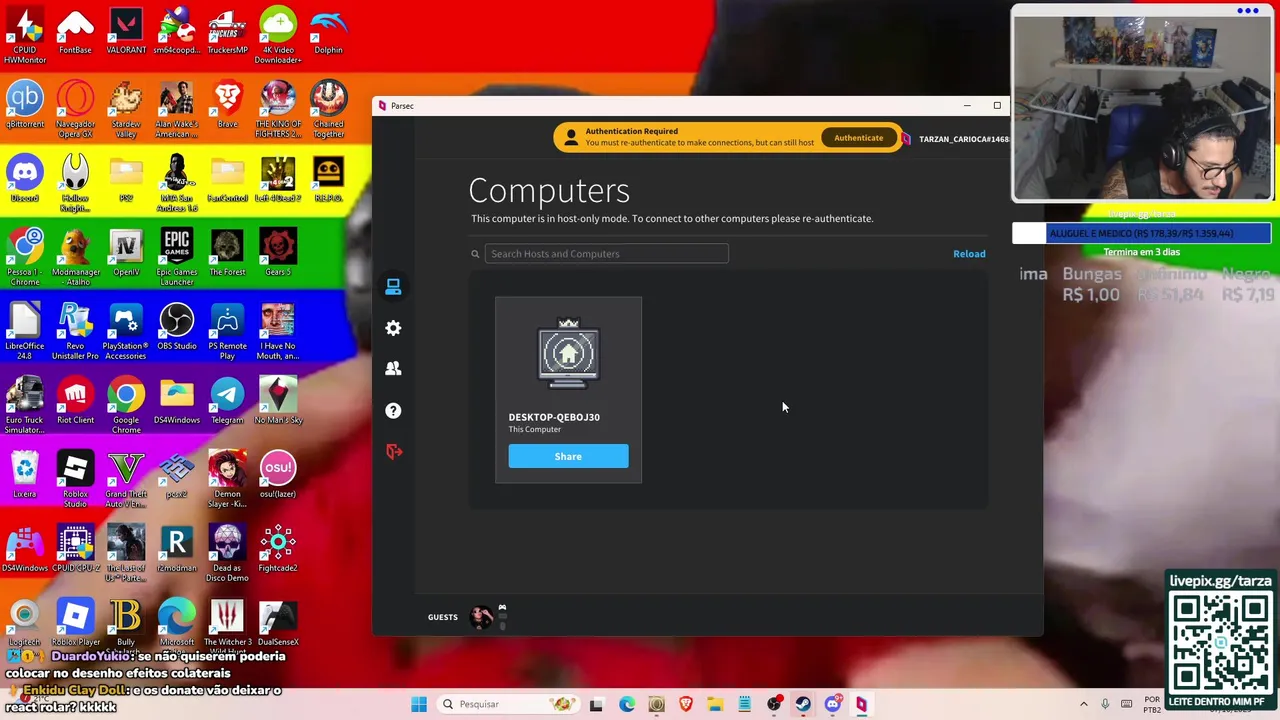
Task: Open Discord from the taskbar
Action: click(832, 704)
